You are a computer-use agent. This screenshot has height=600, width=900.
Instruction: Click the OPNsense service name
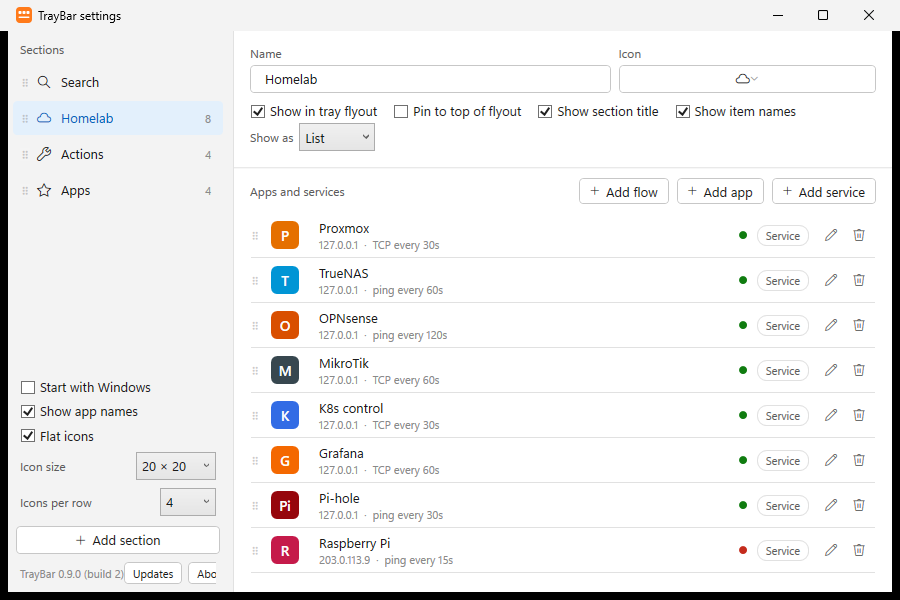click(348, 319)
